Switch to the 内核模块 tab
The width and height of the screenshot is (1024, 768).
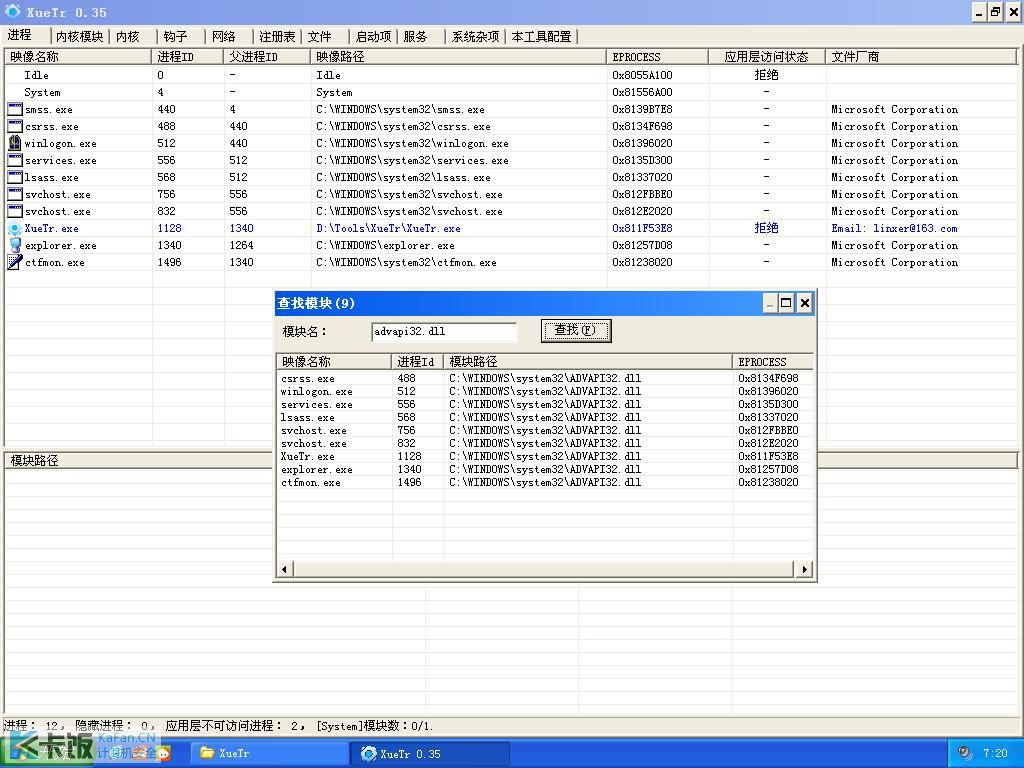click(79, 37)
